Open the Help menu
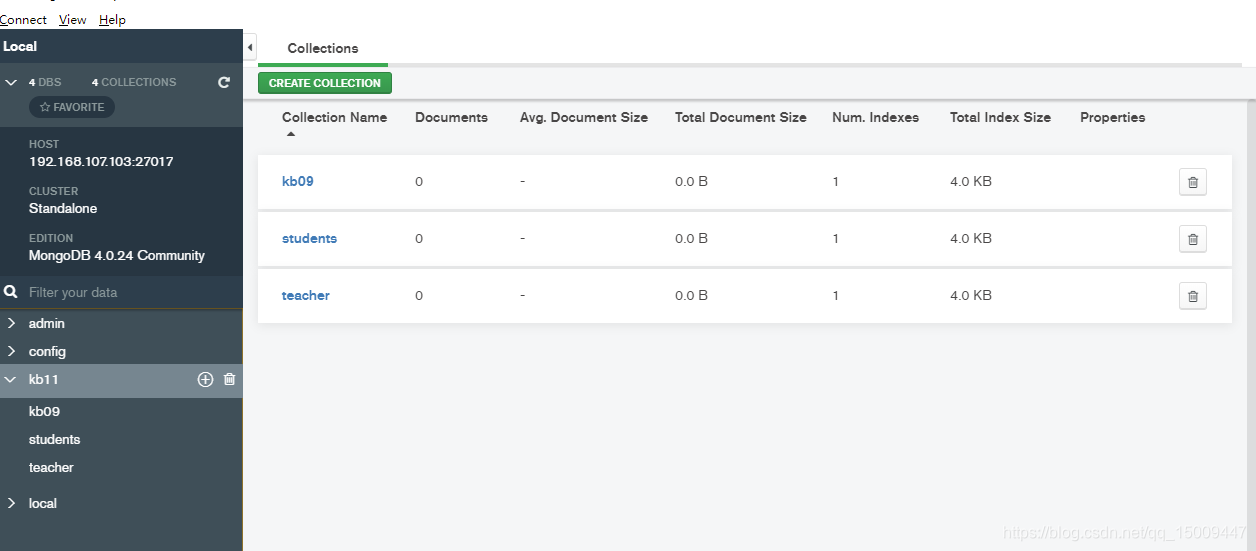 click(x=112, y=20)
